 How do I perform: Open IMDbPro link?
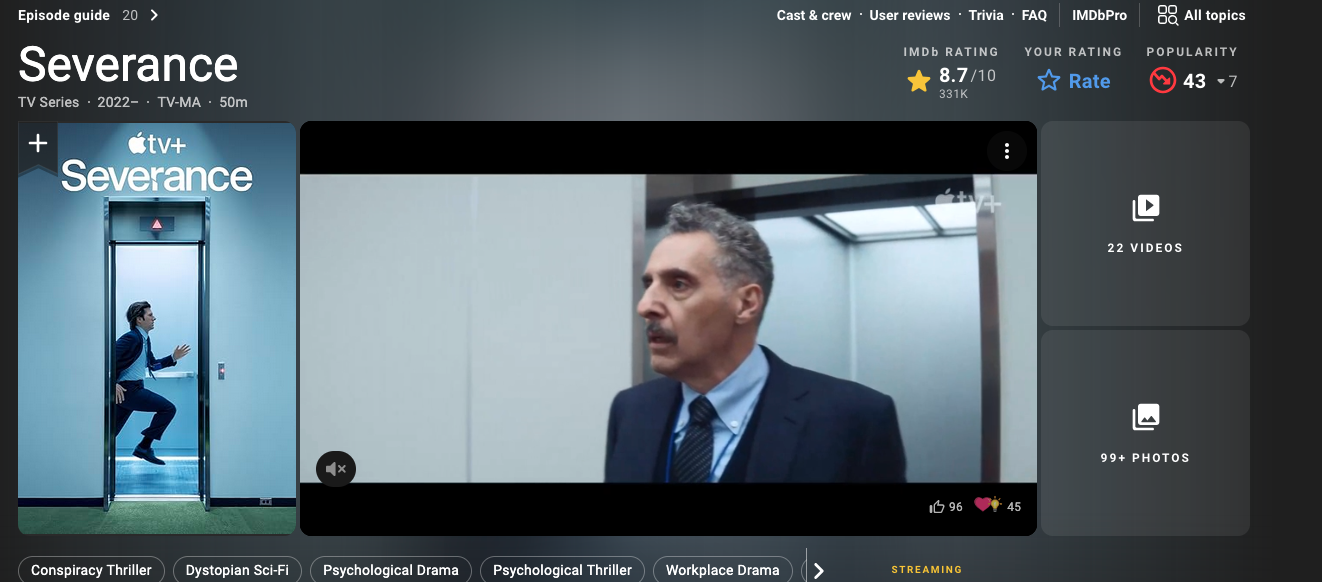tap(1099, 15)
